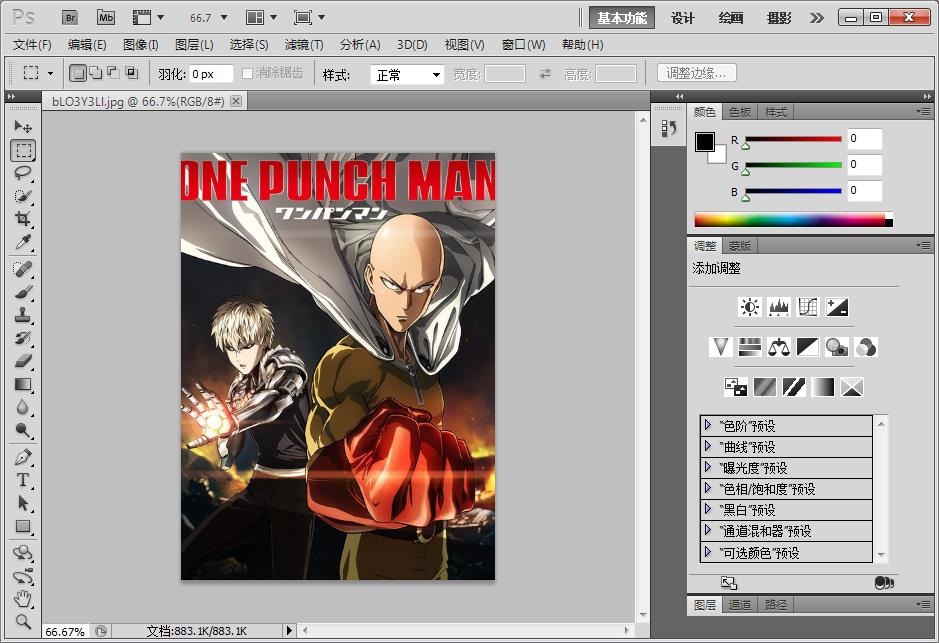
Task: Click the 羽化 feather input field
Action: coord(210,74)
